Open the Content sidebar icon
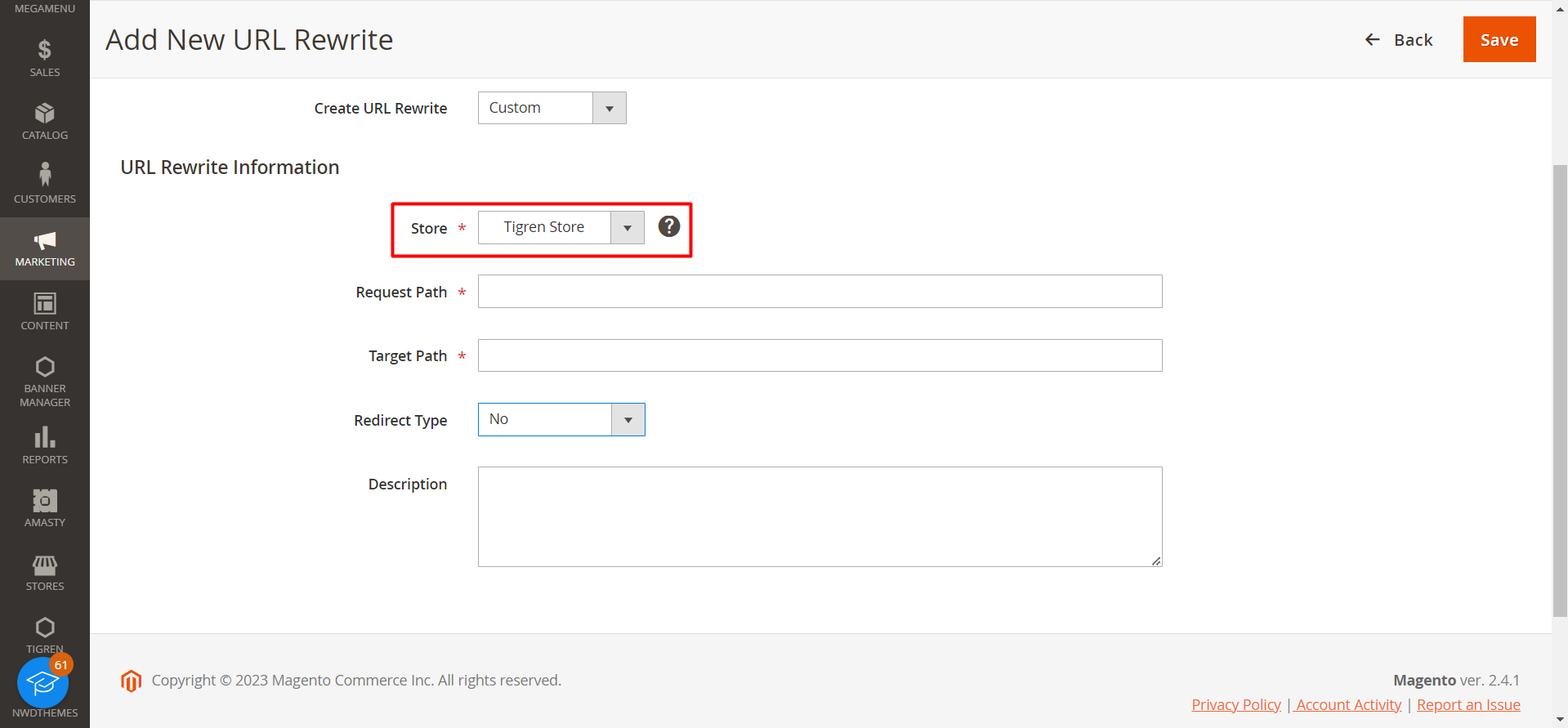 coord(45,304)
